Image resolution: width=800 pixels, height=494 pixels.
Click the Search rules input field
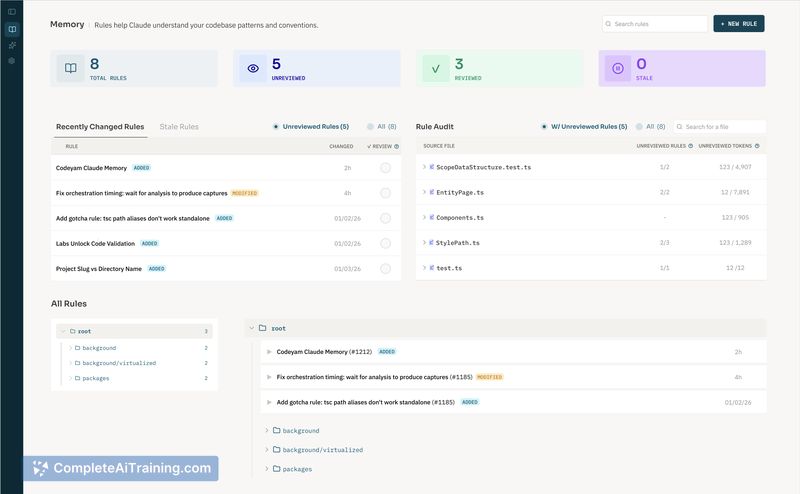tap(655, 24)
